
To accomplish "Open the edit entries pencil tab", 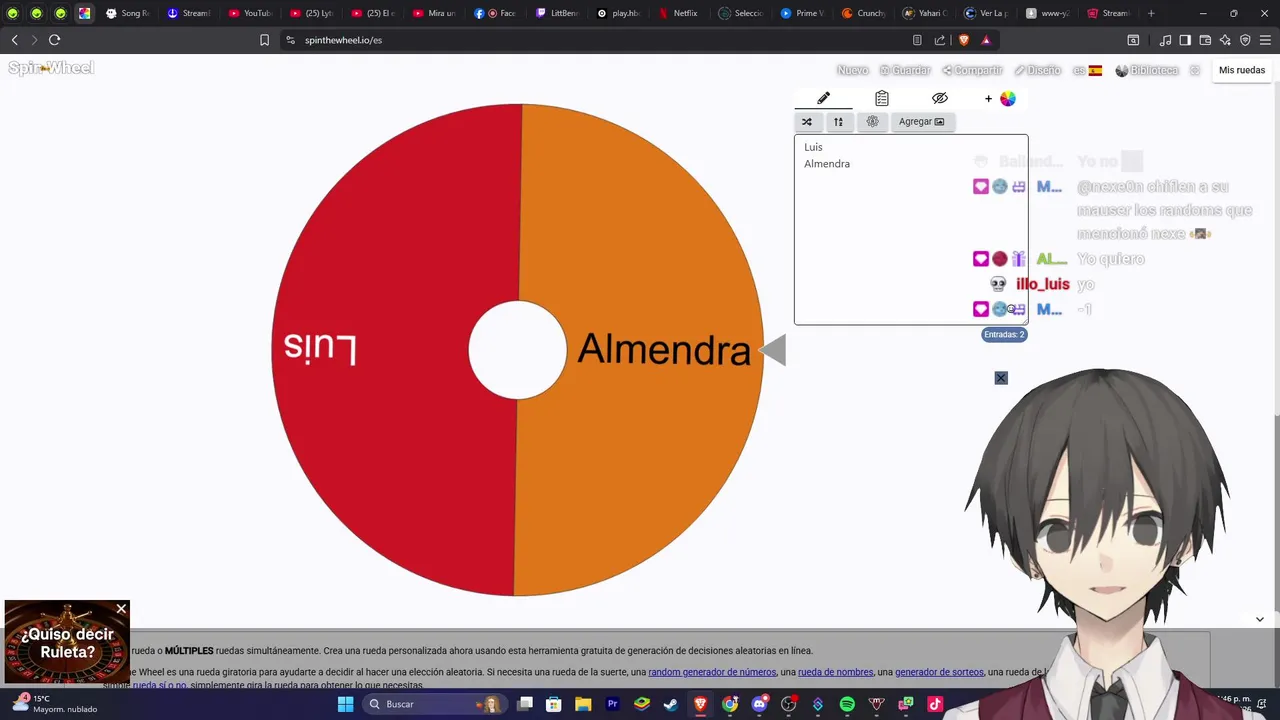I will [823, 98].
